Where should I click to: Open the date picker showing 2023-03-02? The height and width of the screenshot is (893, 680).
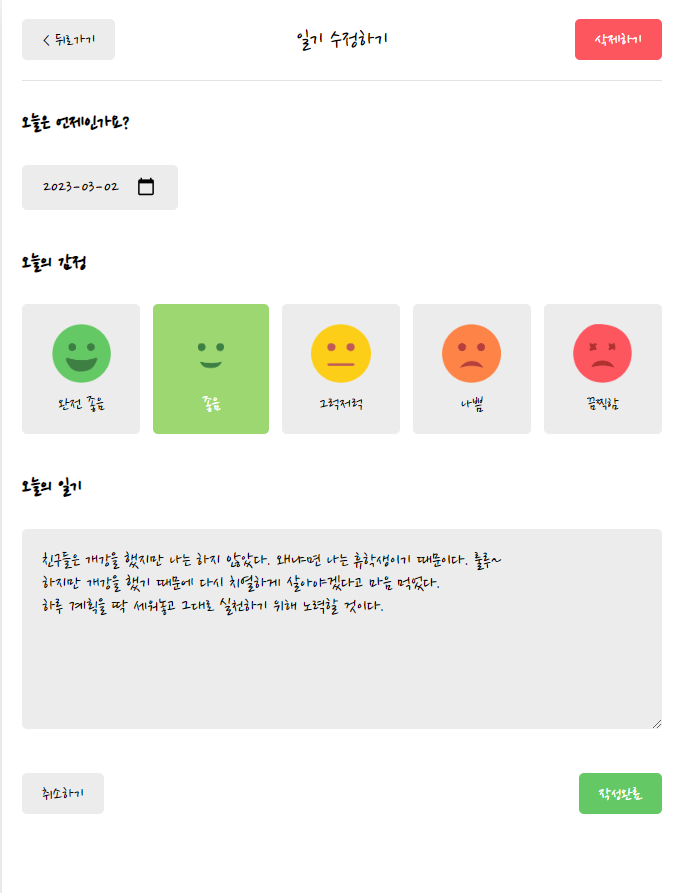(x=99, y=186)
